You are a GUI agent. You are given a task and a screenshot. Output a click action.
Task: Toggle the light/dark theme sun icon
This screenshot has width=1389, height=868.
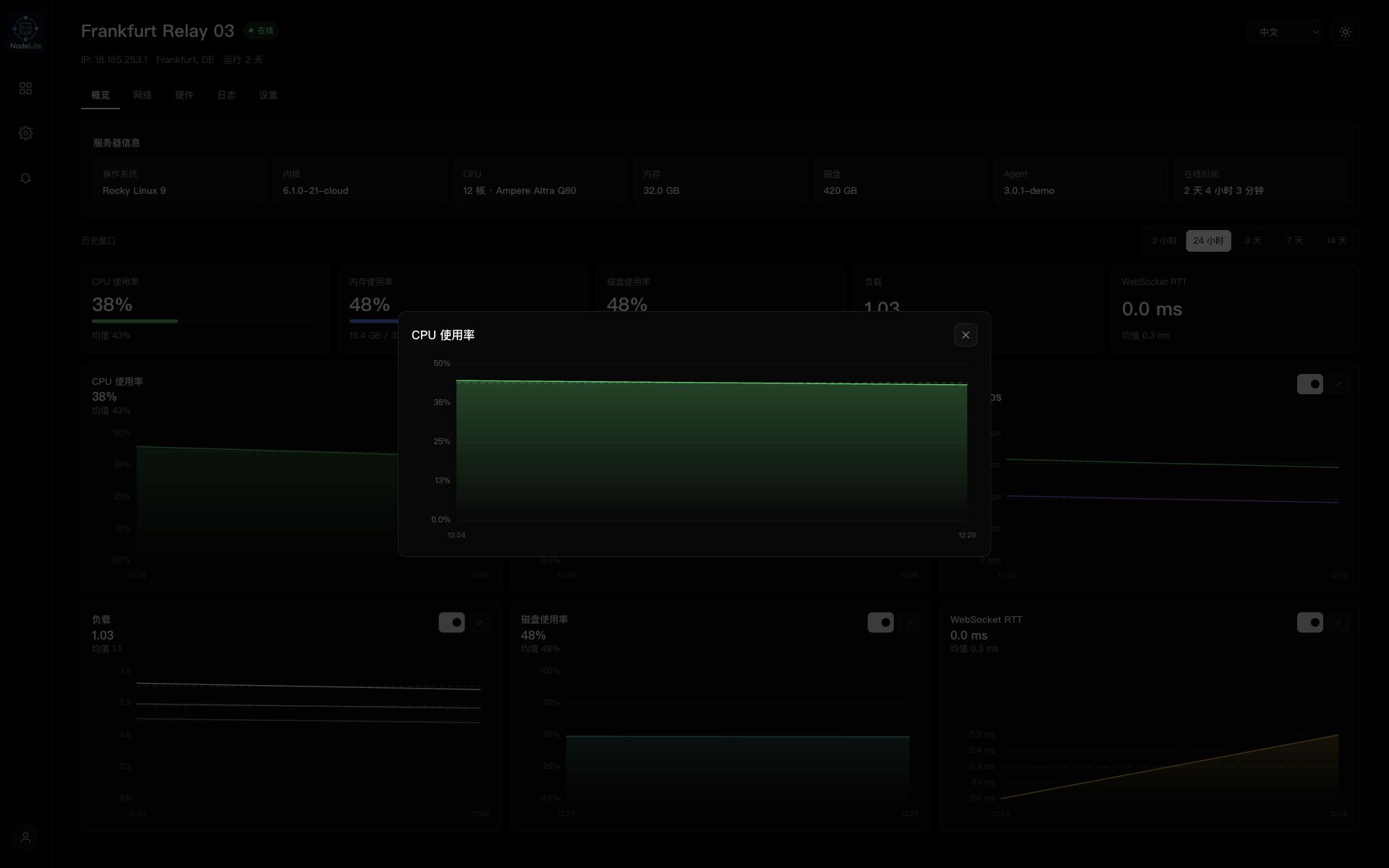click(1345, 32)
